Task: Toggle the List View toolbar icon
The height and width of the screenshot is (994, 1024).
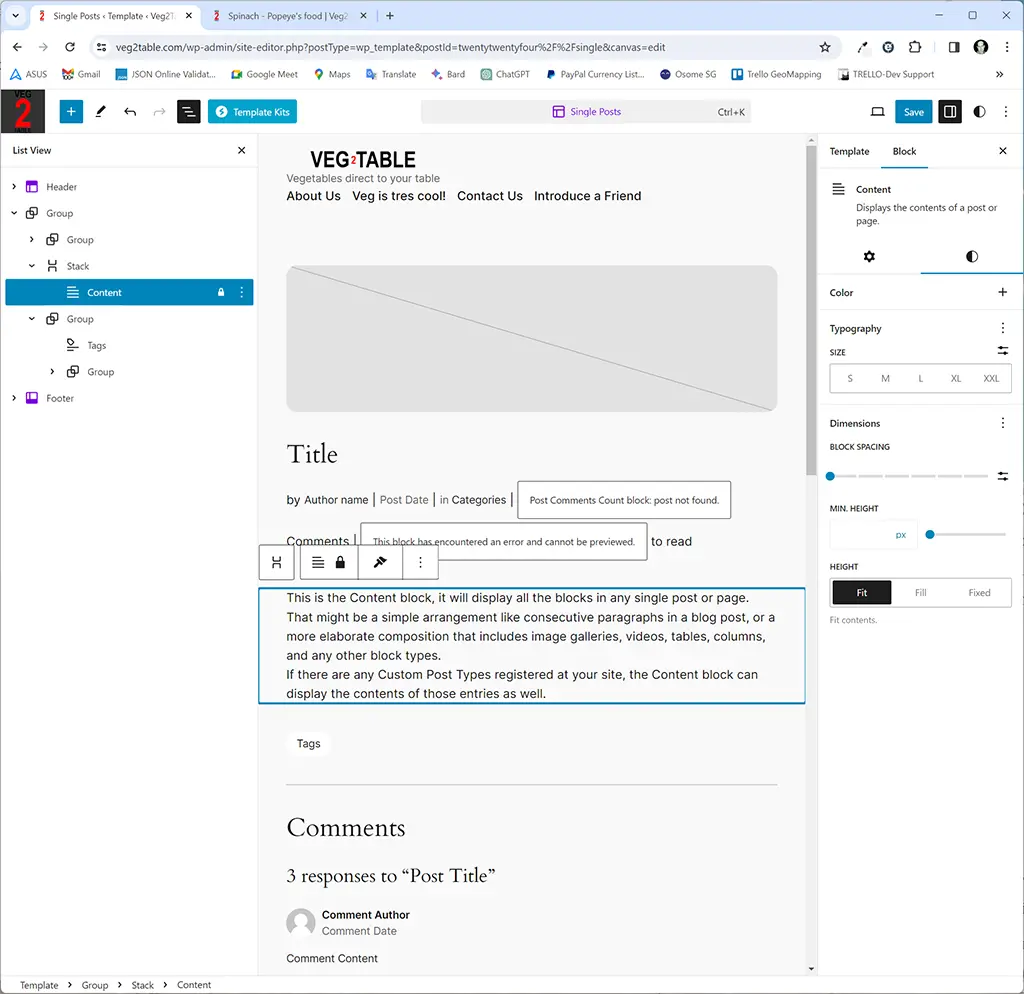Action: (188, 112)
